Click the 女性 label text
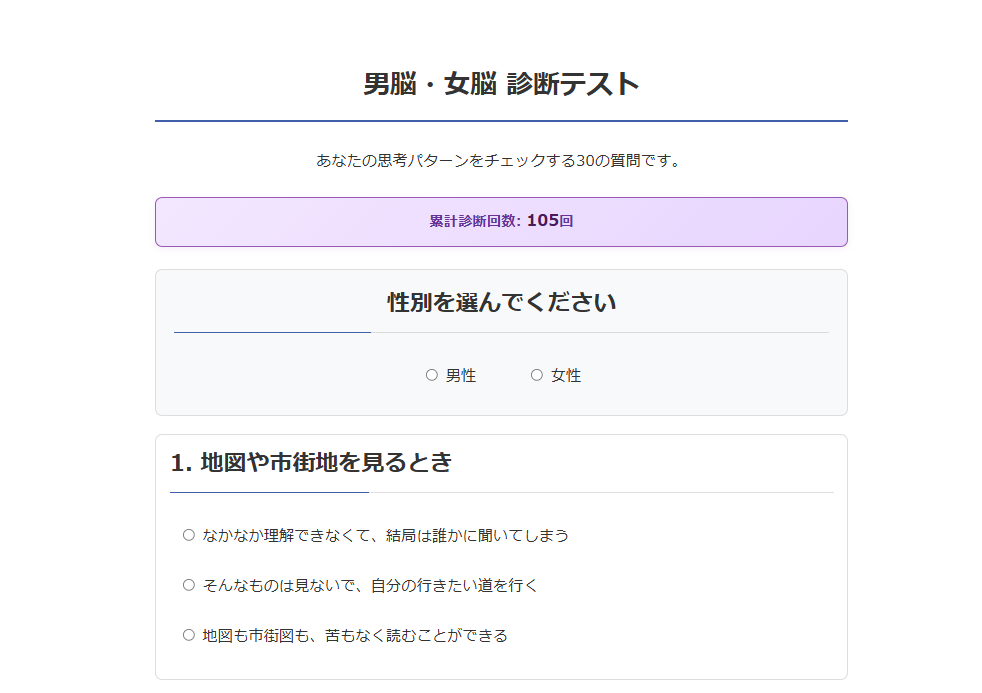 [566, 376]
